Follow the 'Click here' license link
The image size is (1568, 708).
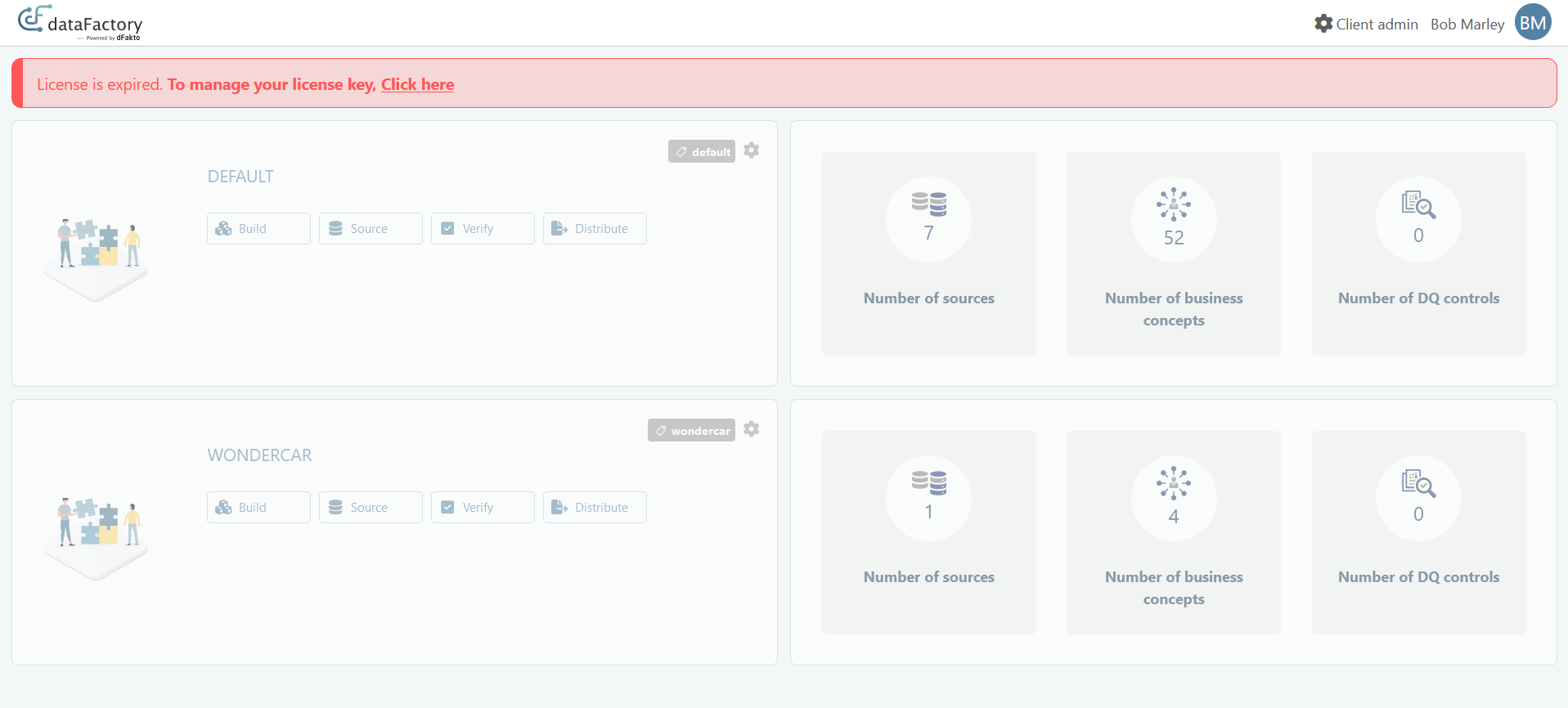coord(417,84)
